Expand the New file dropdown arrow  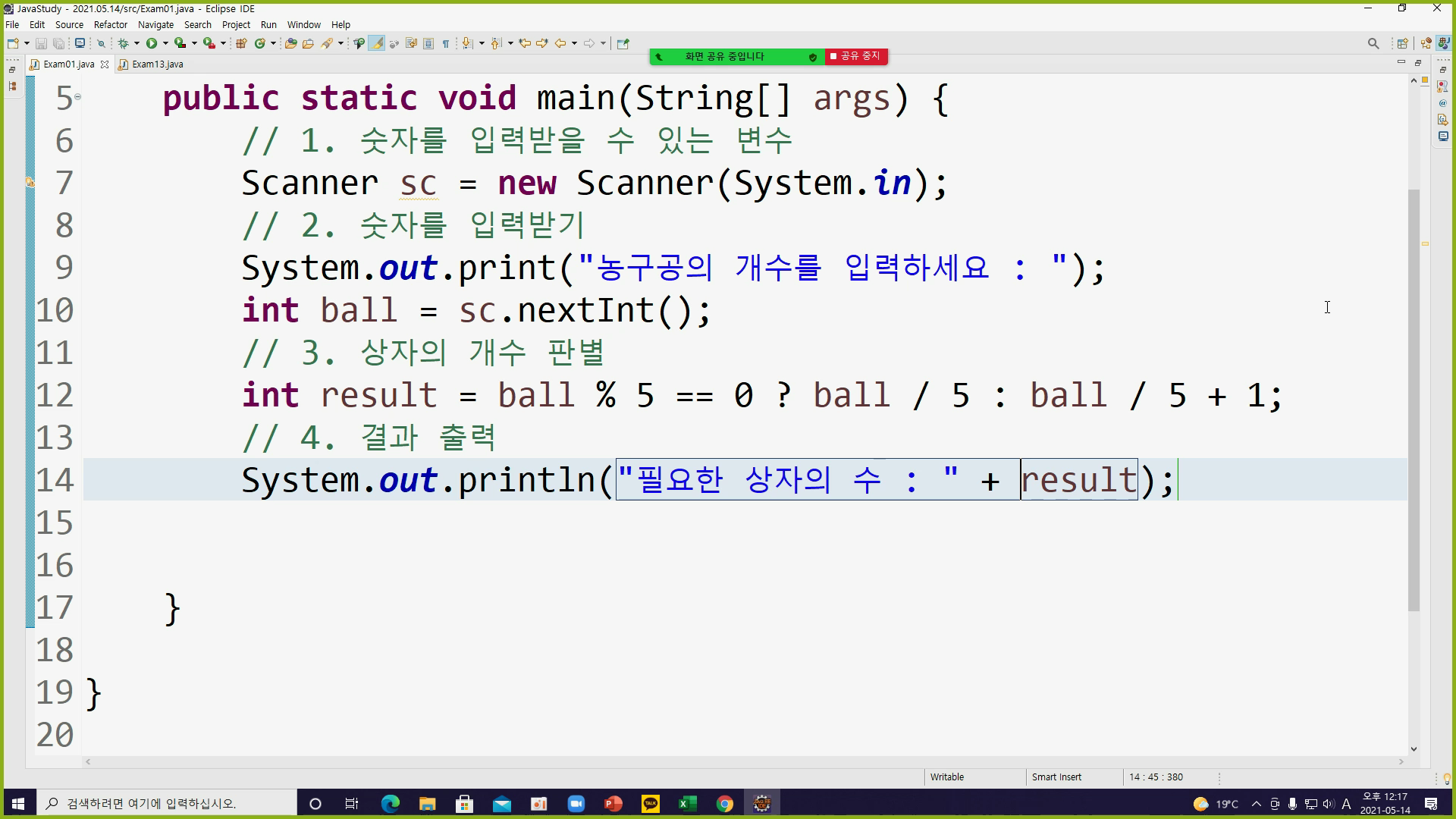(x=27, y=43)
